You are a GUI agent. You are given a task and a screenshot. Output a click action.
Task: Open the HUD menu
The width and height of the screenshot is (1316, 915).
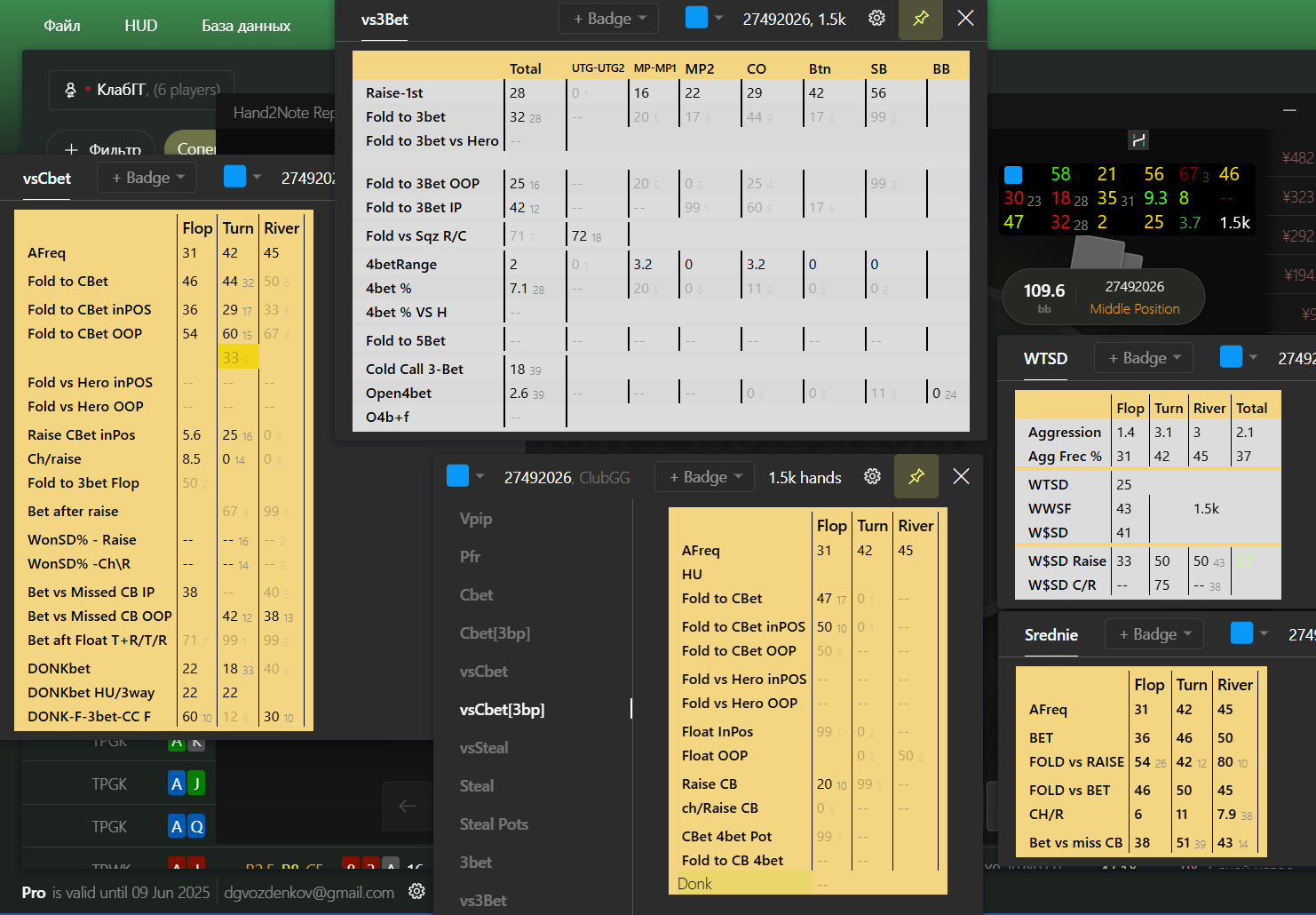pyautogui.click(x=141, y=26)
